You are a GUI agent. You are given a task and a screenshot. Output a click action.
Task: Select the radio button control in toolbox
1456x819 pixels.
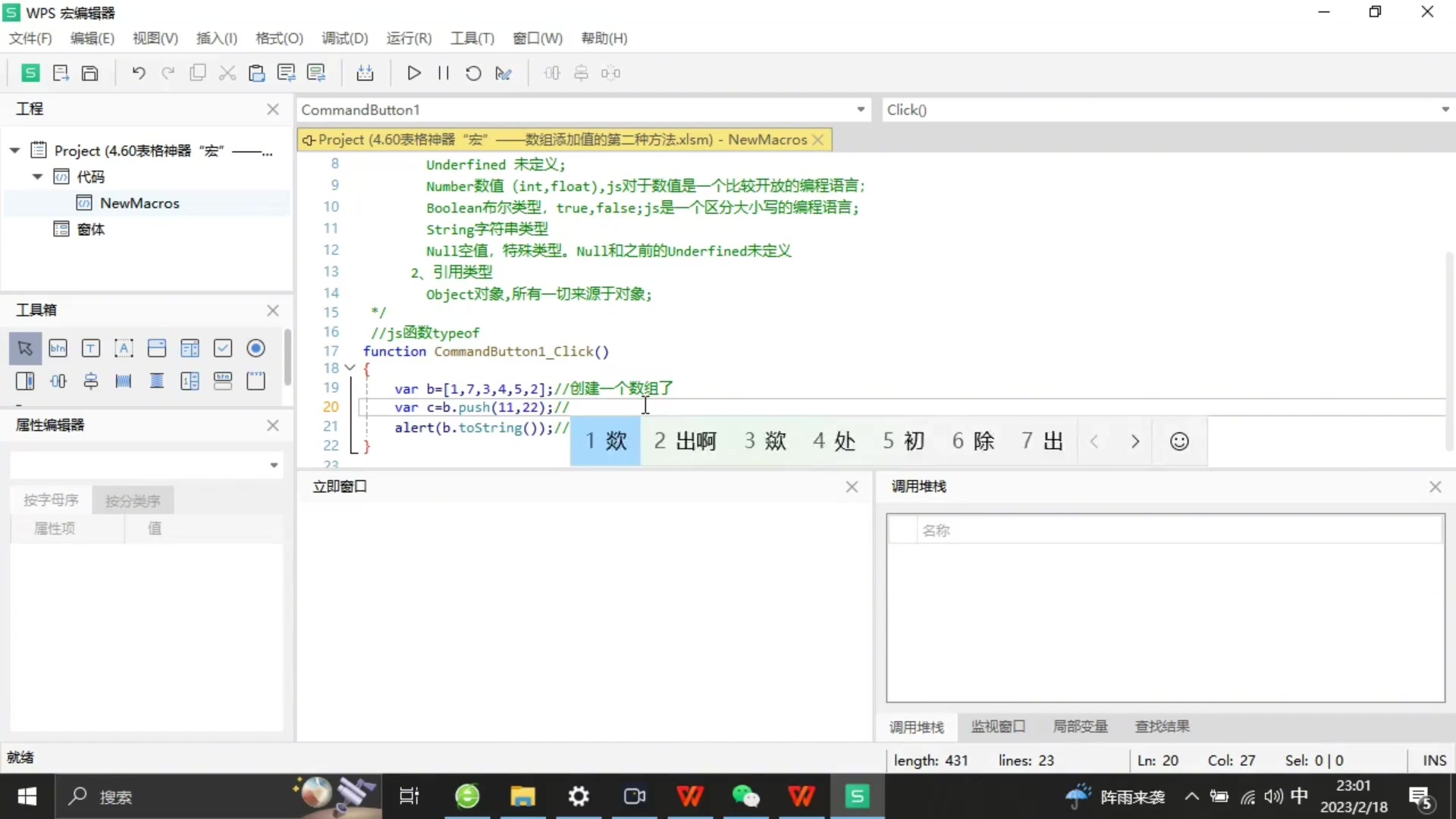pos(256,348)
